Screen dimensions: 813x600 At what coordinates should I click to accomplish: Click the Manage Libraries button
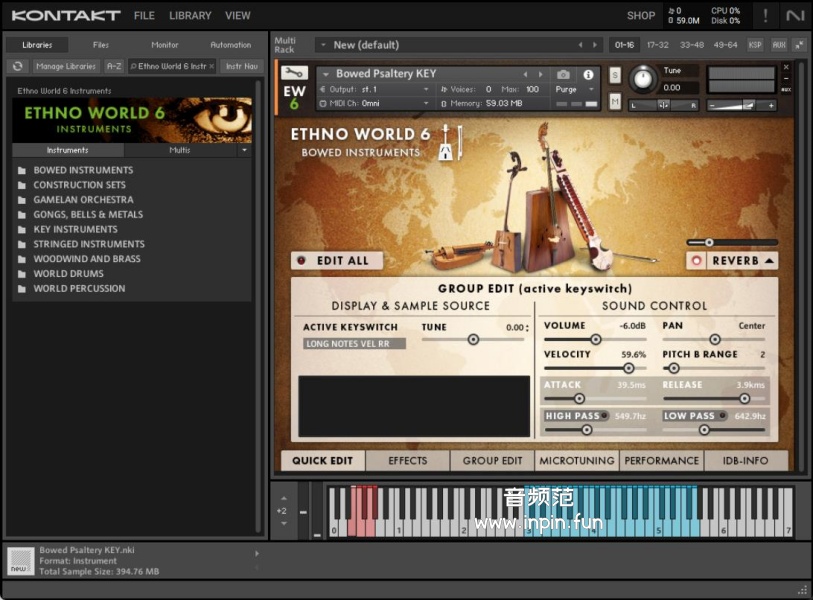coord(66,66)
